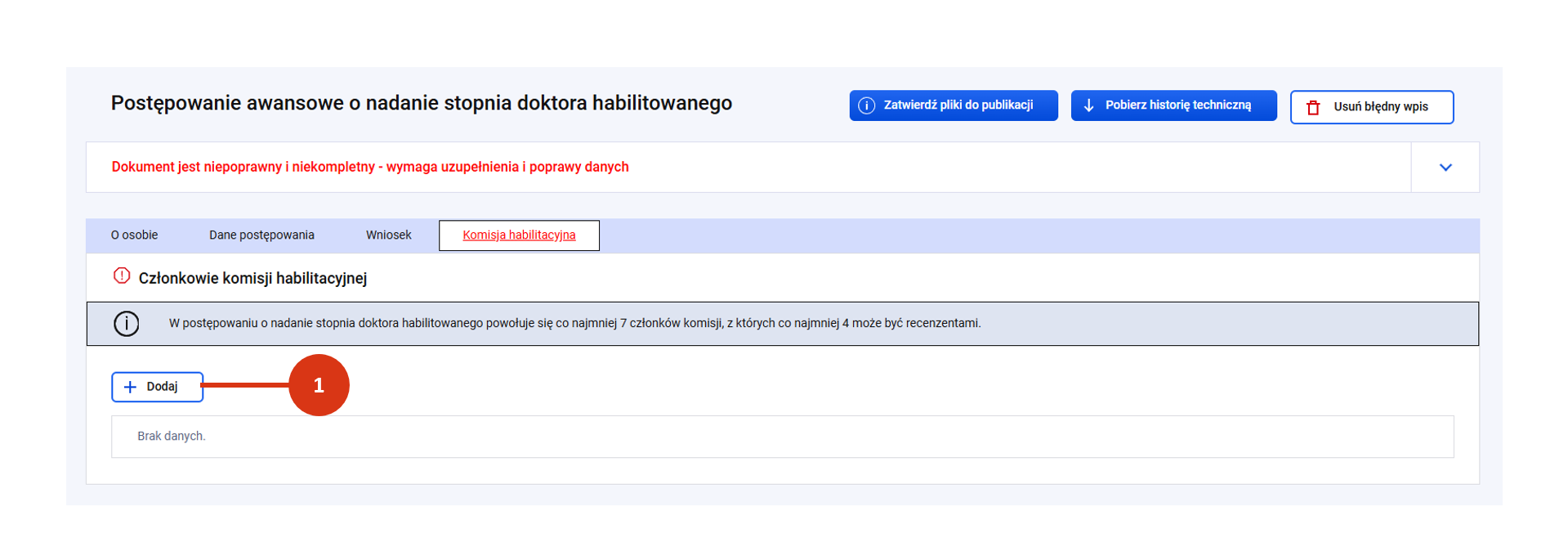Click the info icon in Zatwierdź pliki button

867,105
